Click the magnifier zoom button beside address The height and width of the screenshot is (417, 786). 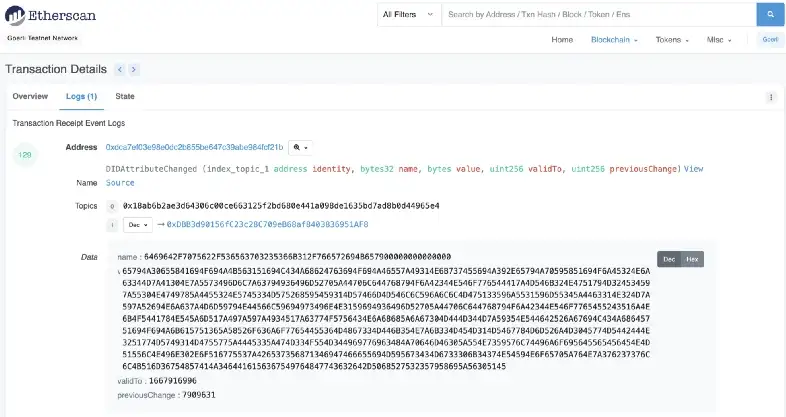[301, 147]
